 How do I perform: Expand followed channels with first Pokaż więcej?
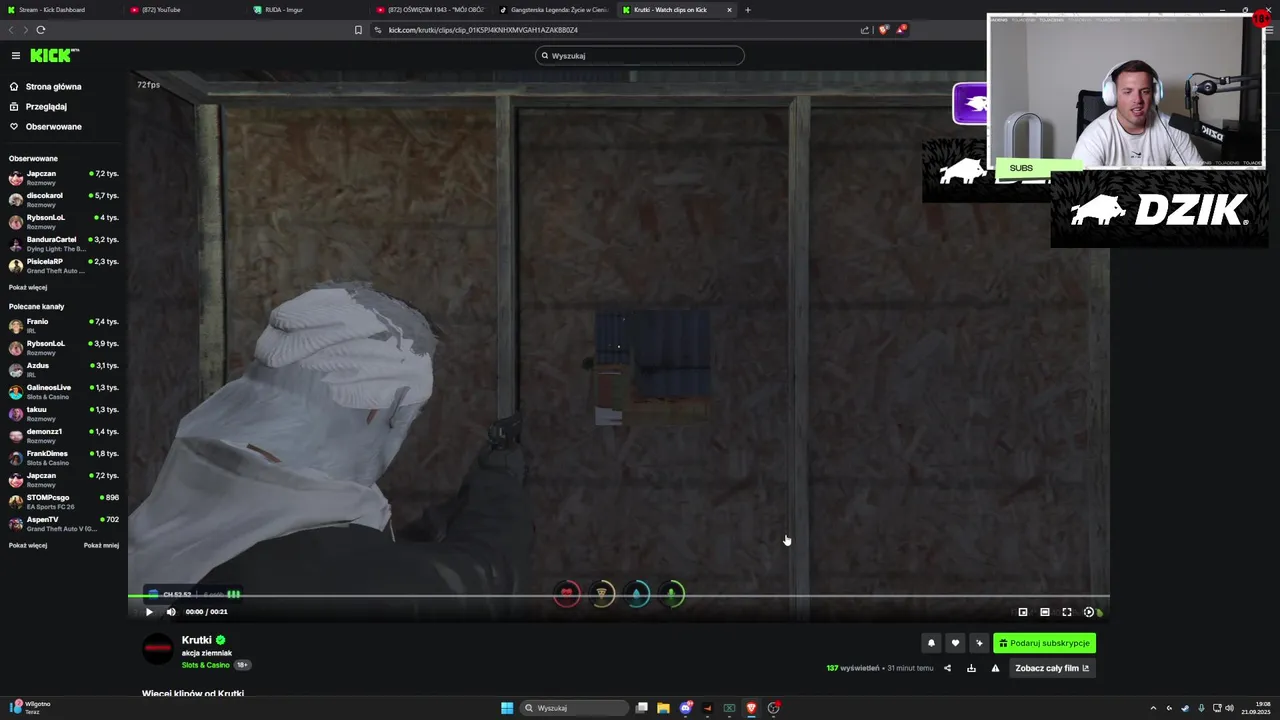point(28,287)
